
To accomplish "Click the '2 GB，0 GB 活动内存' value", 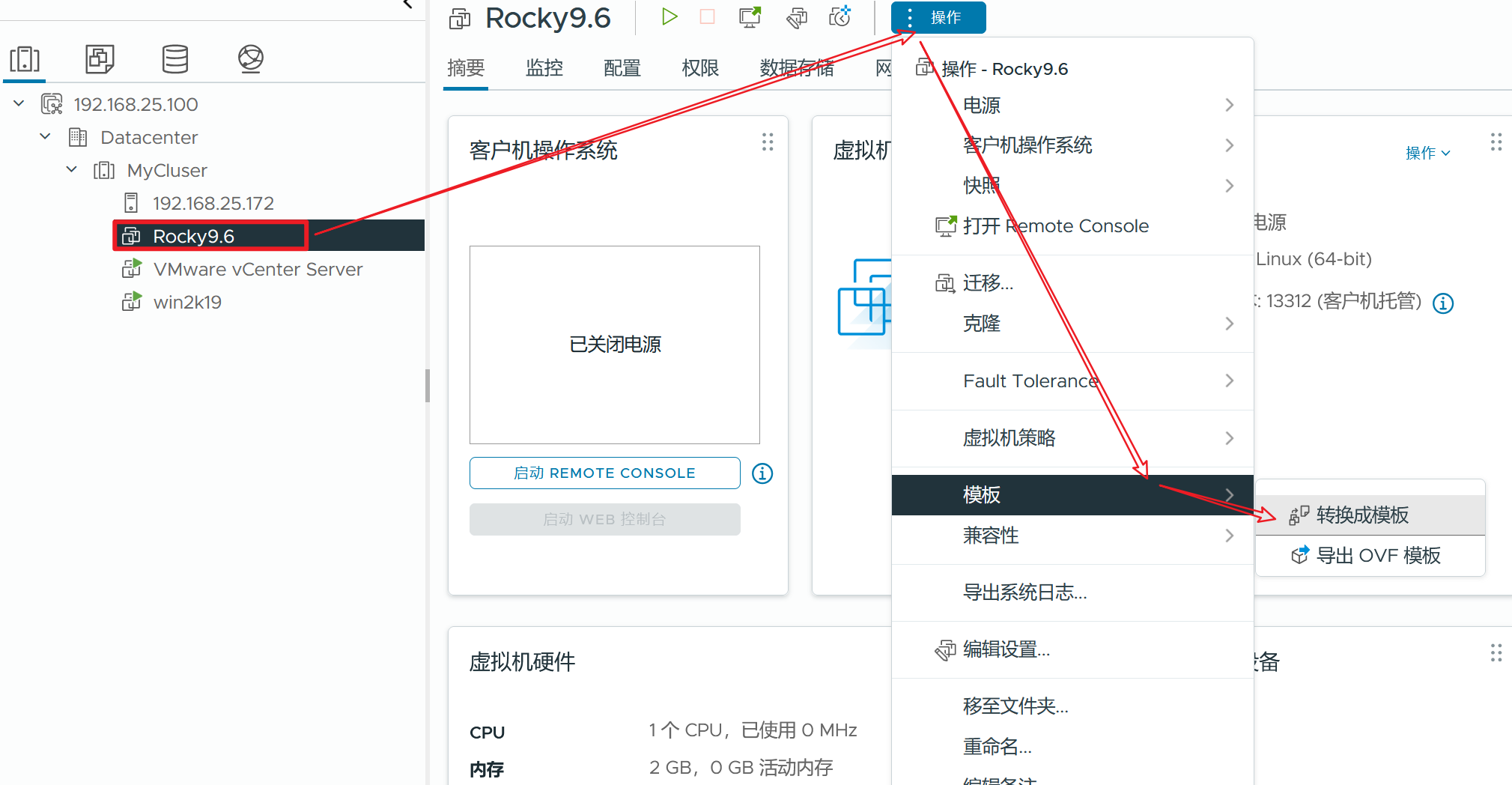I will click(x=741, y=768).
